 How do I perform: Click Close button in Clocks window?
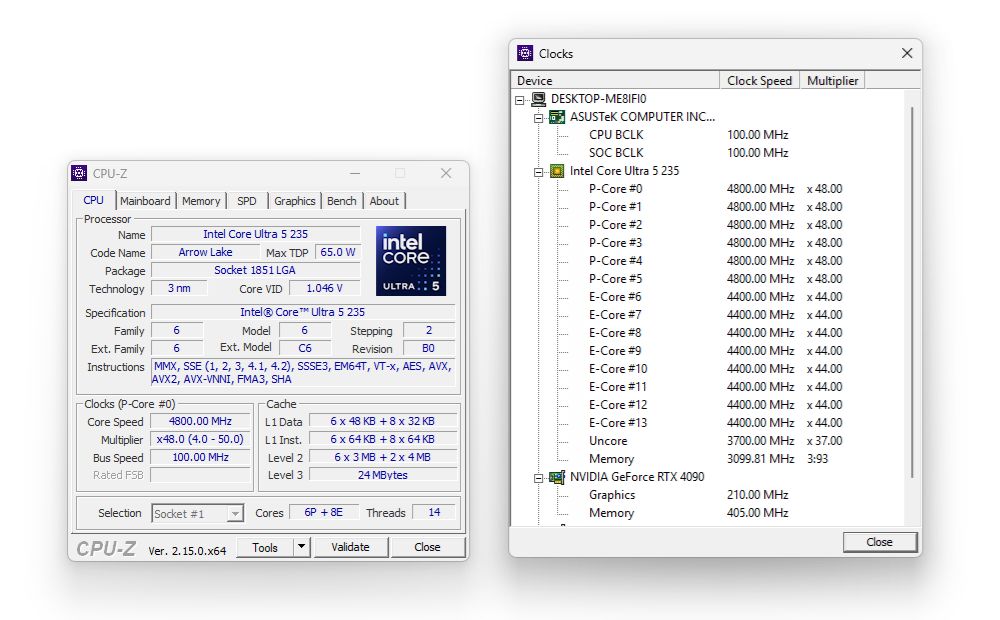879,542
